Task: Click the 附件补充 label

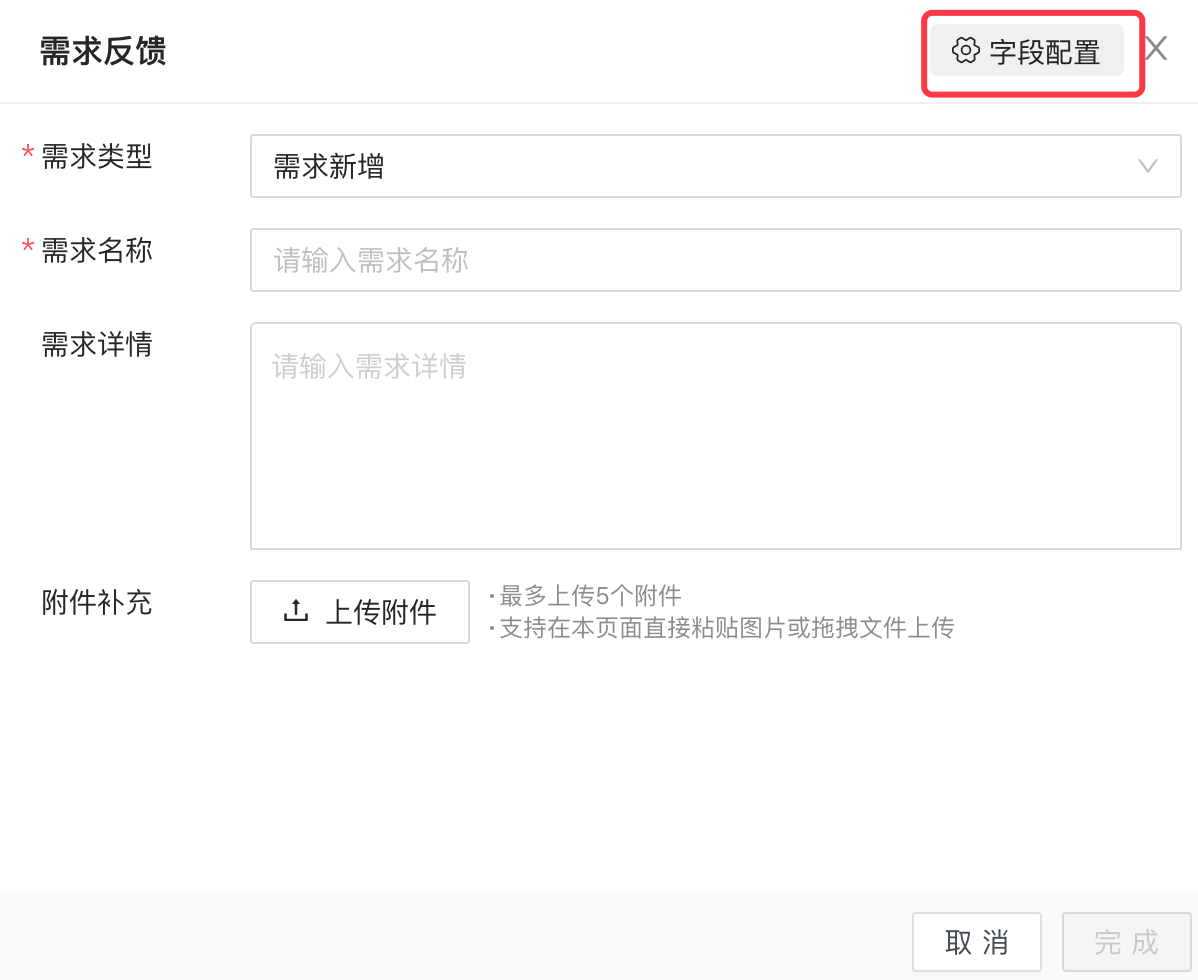Action: click(97, 602)
